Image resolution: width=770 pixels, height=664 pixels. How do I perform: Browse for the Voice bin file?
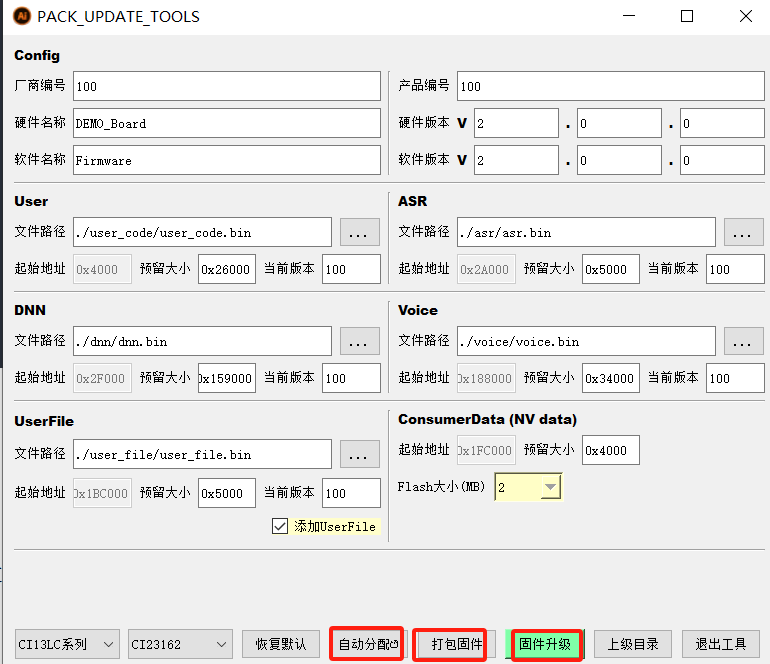pyautogui.click(x=744, y=341)
